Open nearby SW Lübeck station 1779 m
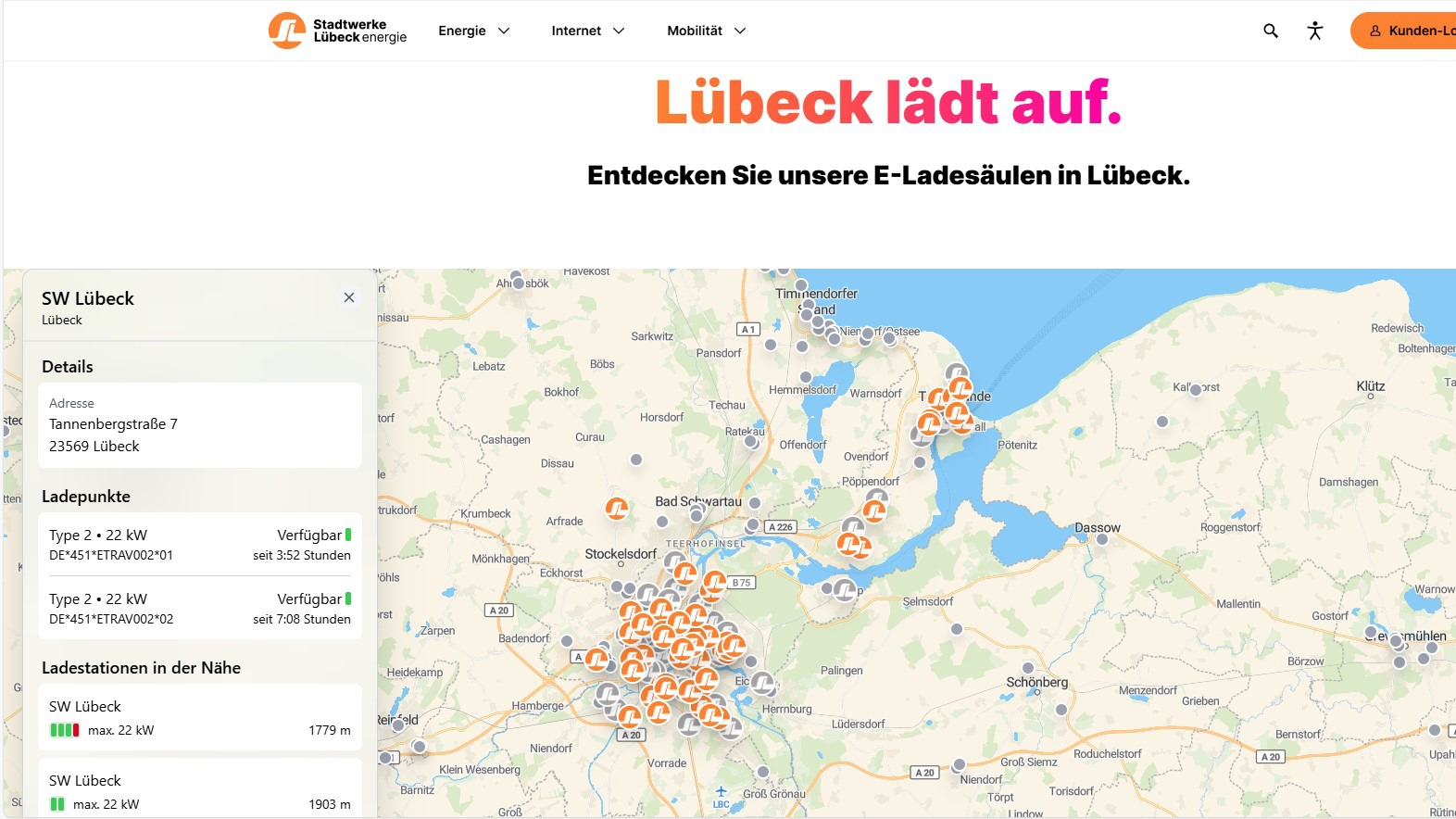 pyautogui.click(x=200, y=717)
